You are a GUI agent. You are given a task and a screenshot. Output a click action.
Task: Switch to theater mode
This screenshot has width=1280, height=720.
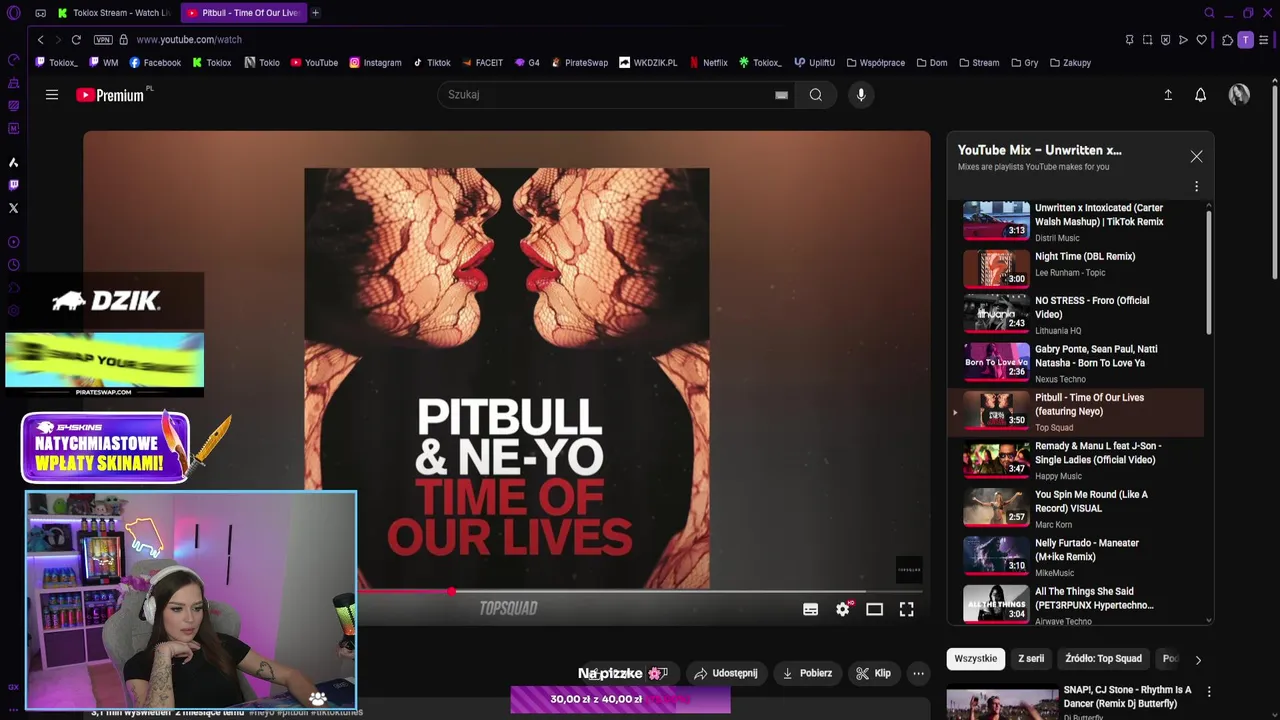tap(875, 609)
